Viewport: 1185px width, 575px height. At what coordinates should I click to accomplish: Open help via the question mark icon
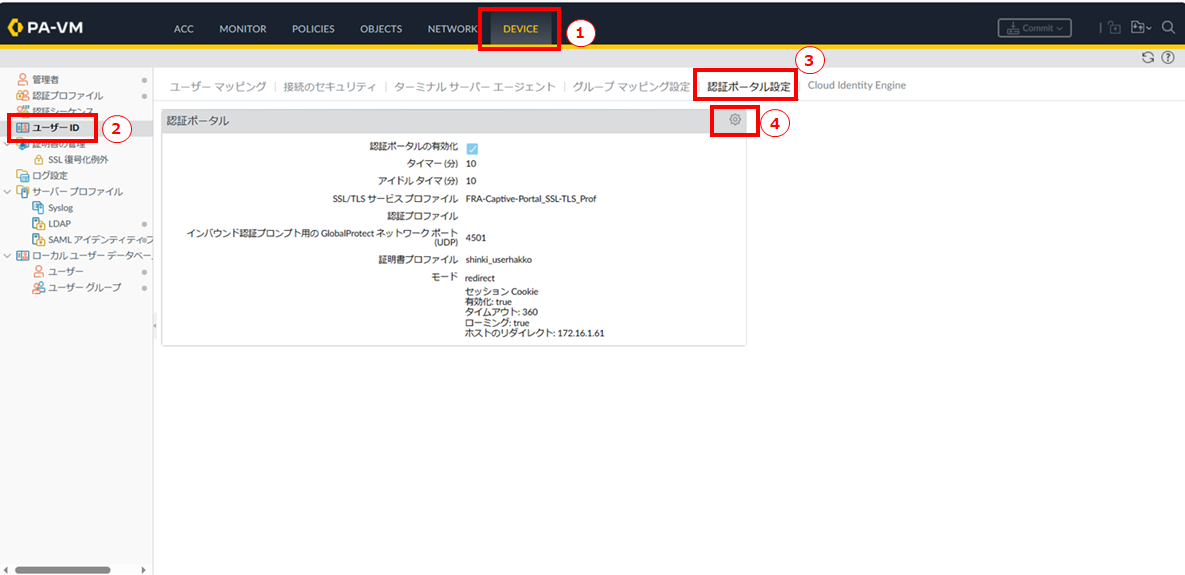[1168, 57]
